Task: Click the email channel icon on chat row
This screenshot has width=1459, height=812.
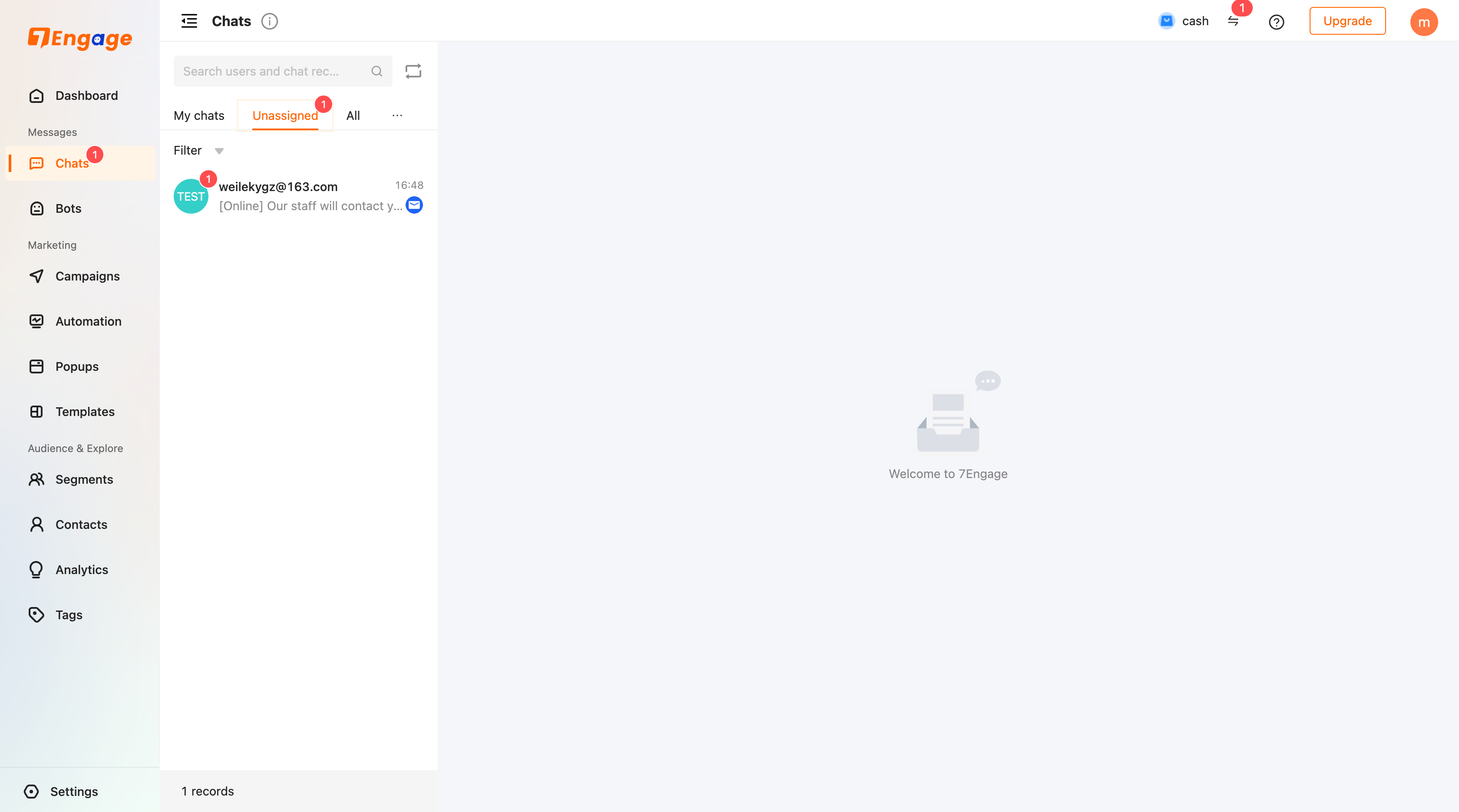Action: [415, 205]
